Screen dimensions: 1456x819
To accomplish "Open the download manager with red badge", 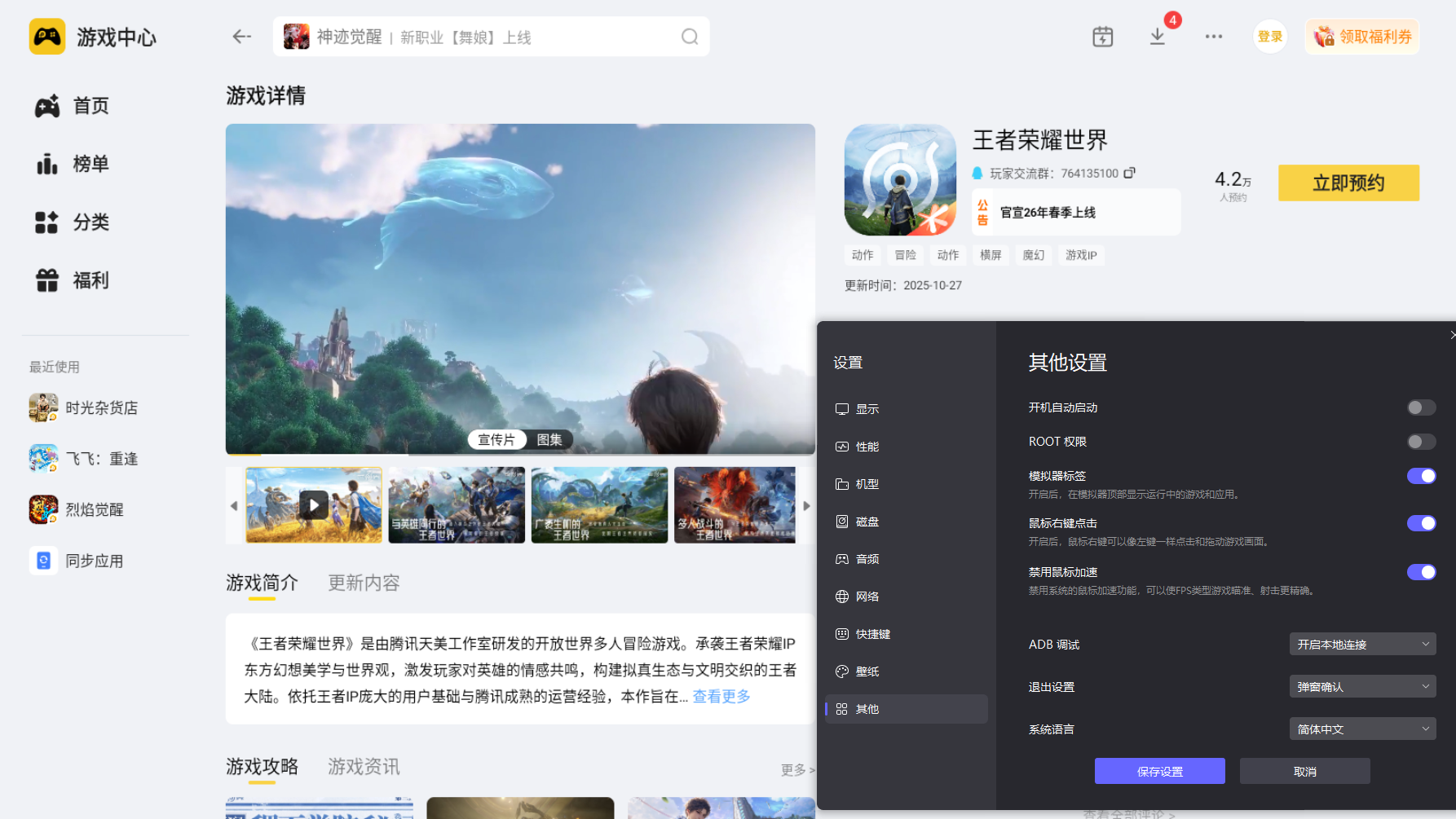I will click(x=1157, y=37).
